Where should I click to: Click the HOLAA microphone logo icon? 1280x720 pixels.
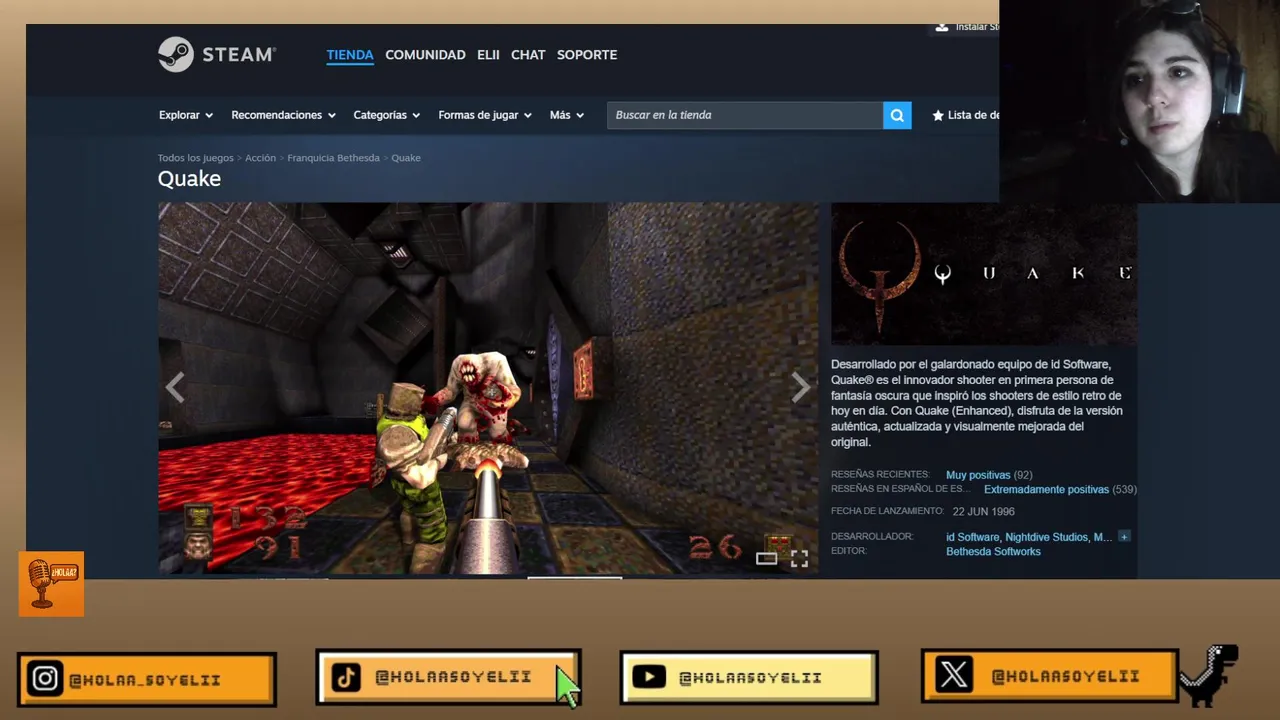pos(51,584)
